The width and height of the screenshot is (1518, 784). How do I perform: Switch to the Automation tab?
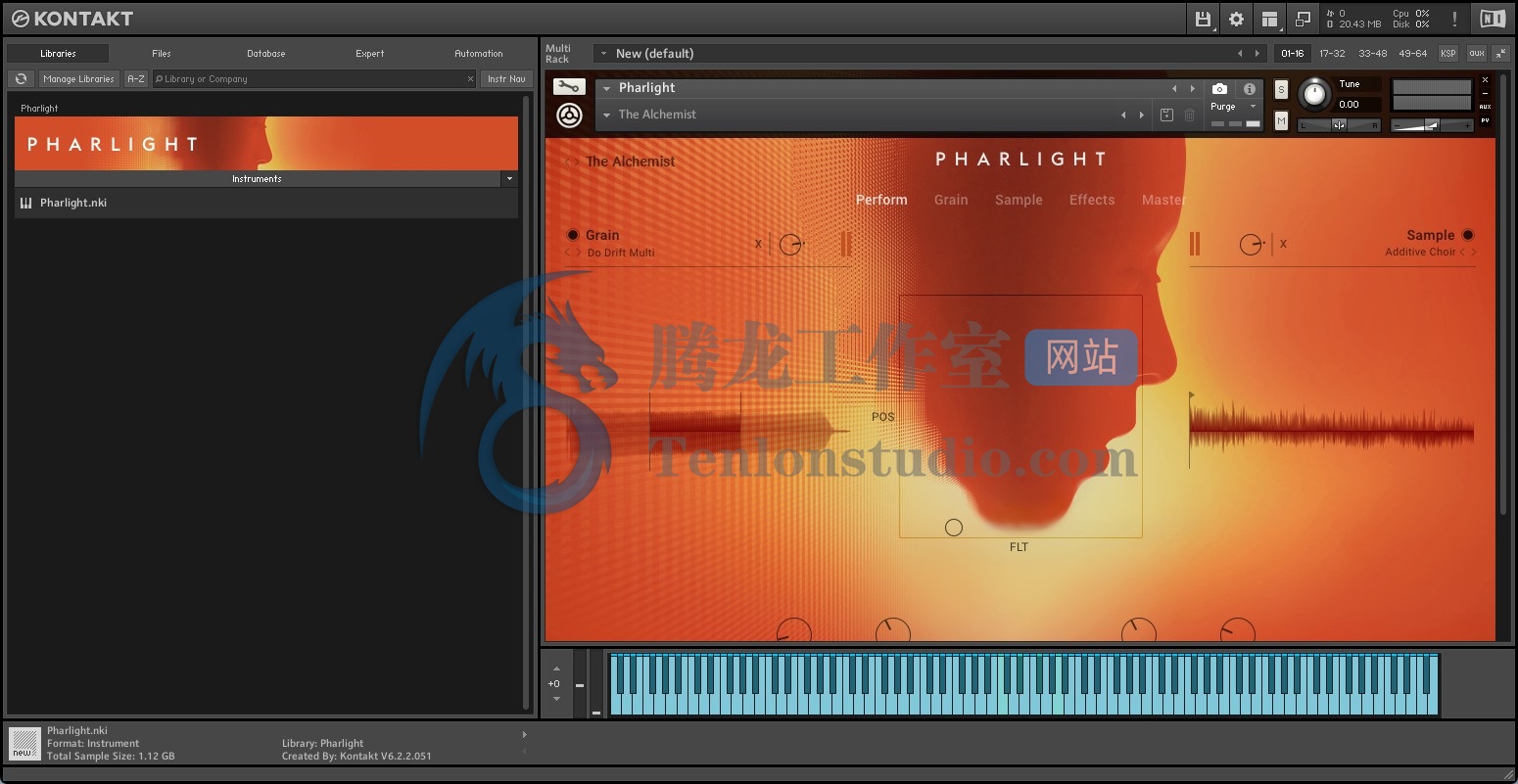click(x=479, y=54)
